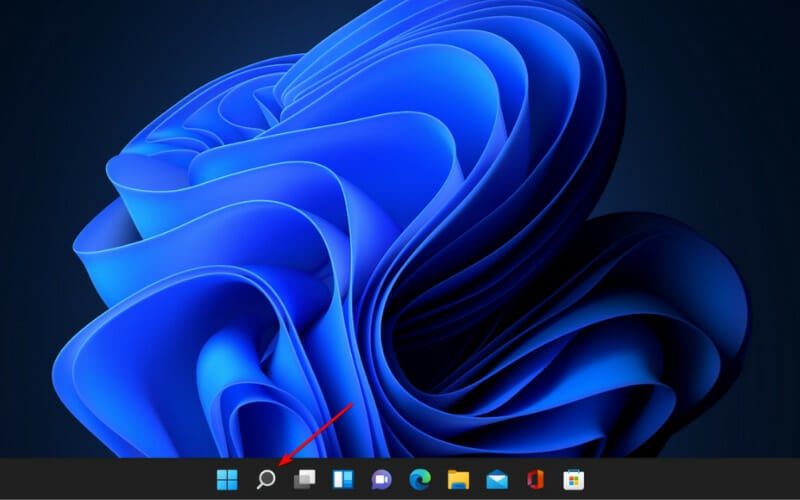This screenshot has width=800, height=500.
Task: Open the Windows Start menu
Action: pyautogui.click(x=227, y=480)
